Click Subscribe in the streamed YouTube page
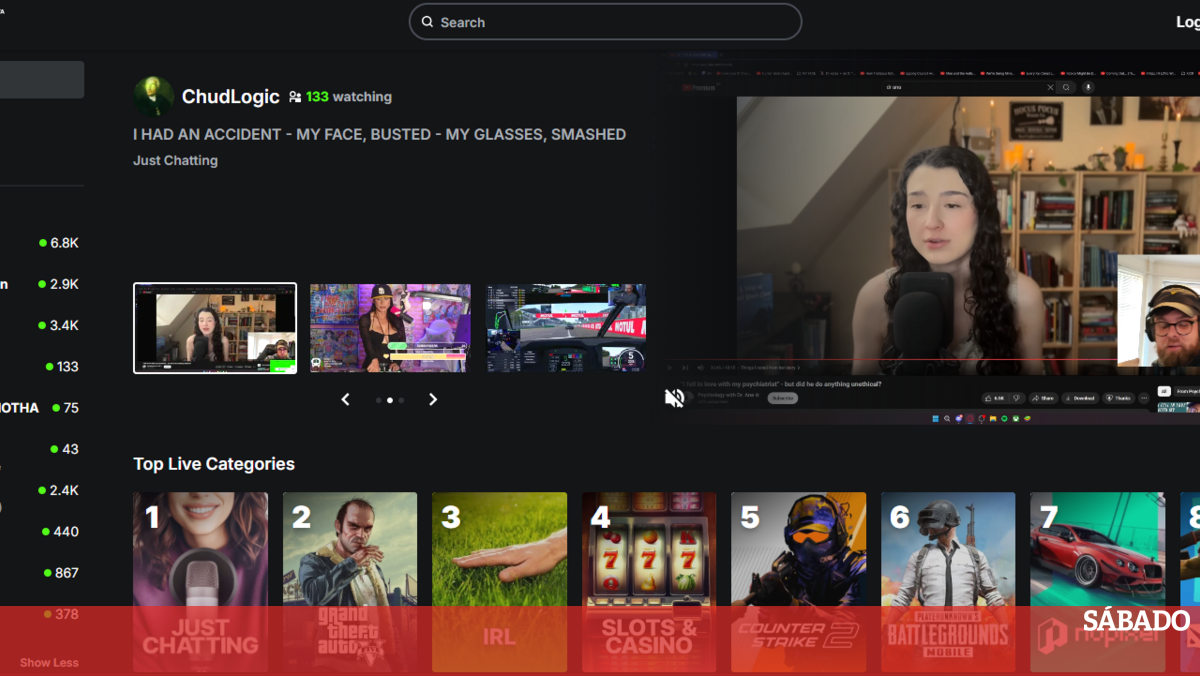This screenshot has width=1200, height=676. click(x=783, y=398)
